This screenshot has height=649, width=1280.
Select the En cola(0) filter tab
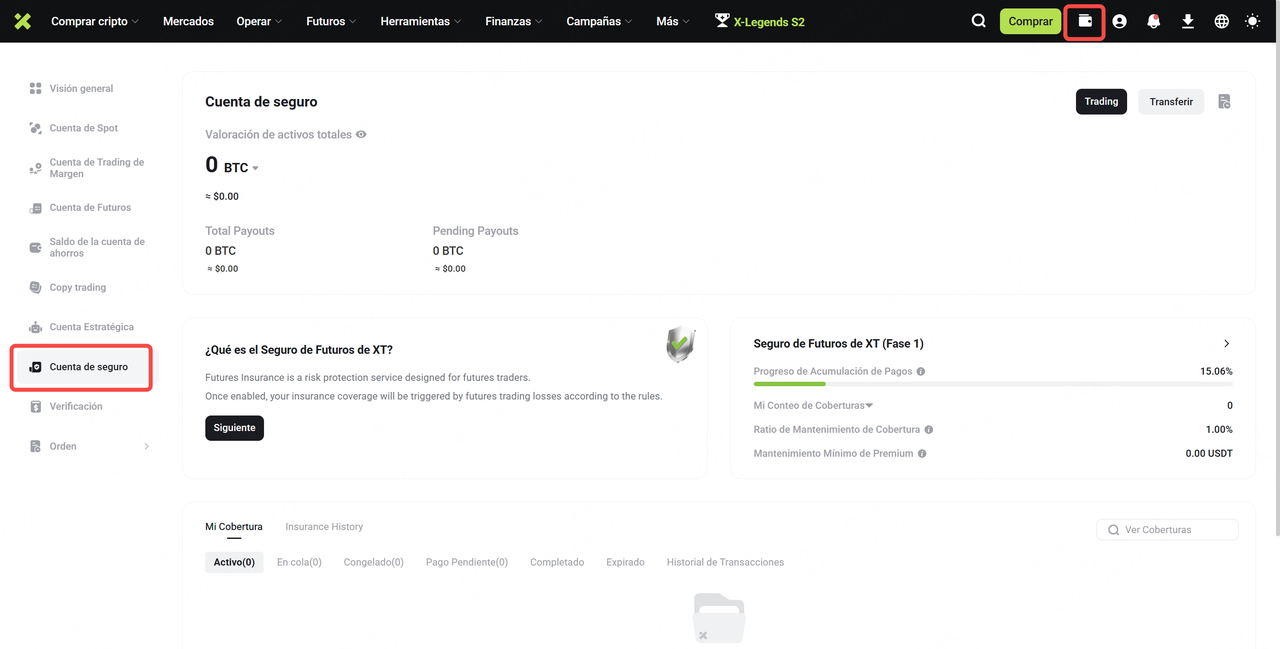299,562
